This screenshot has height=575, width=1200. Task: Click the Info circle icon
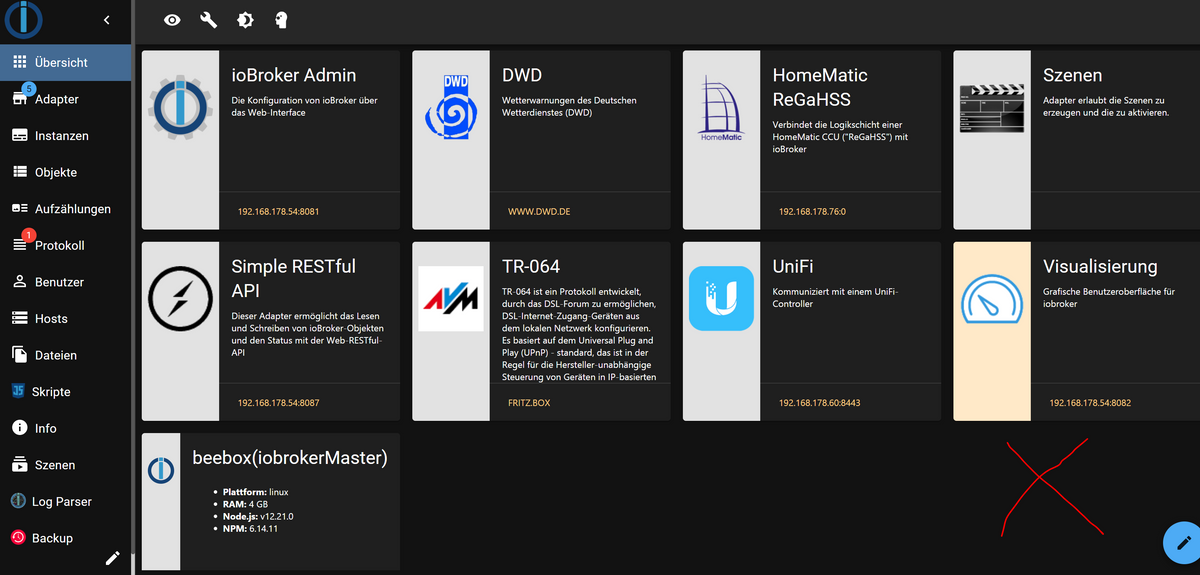point(19,428)
